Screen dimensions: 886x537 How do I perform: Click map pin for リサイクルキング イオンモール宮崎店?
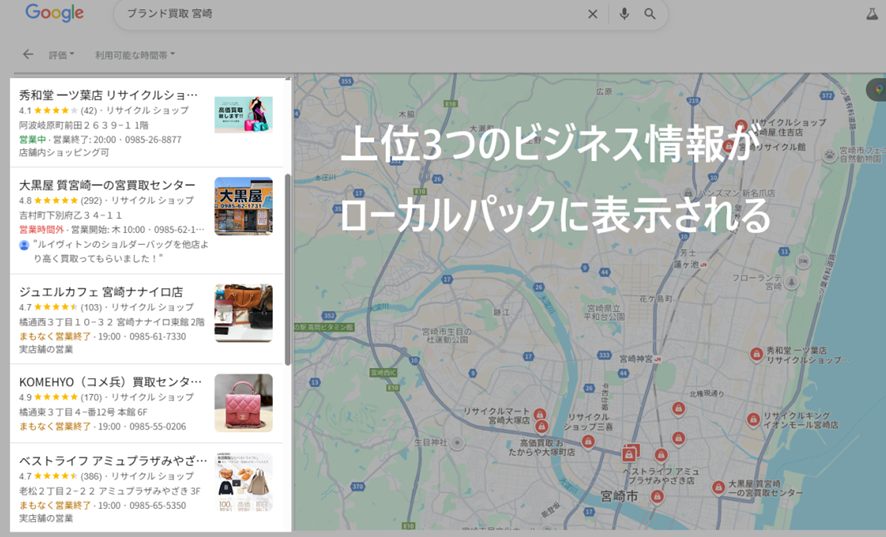pos(753,419)
